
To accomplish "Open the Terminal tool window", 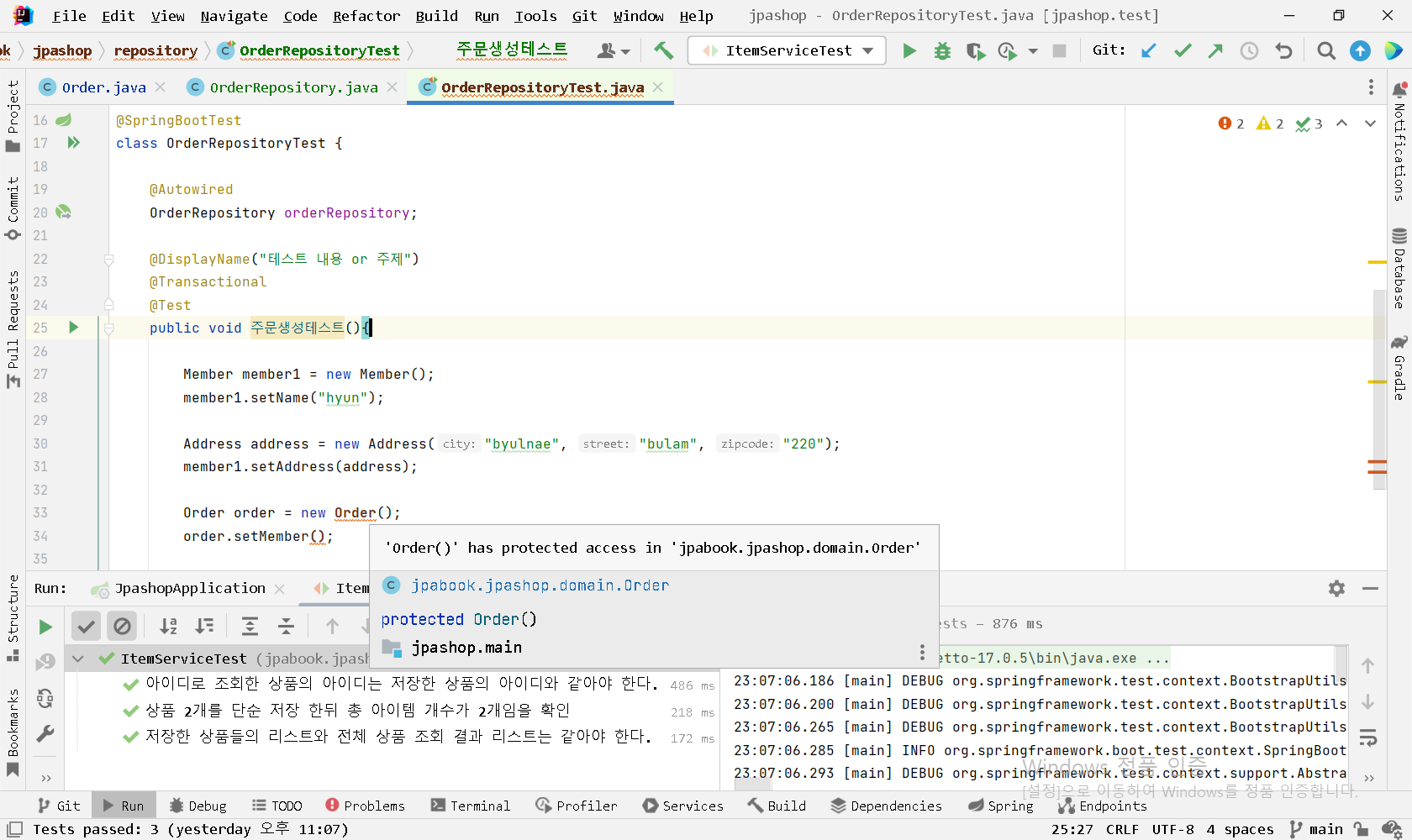I will (471, 806).
